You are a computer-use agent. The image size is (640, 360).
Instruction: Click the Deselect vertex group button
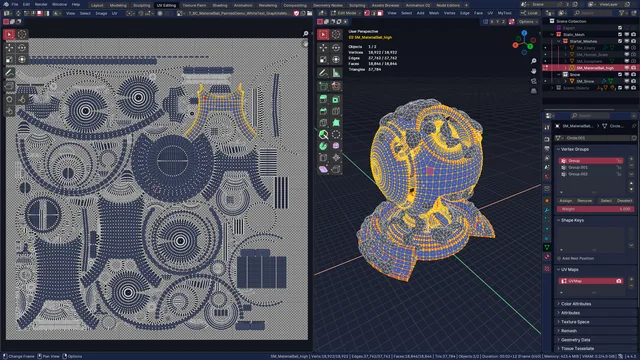624,201
